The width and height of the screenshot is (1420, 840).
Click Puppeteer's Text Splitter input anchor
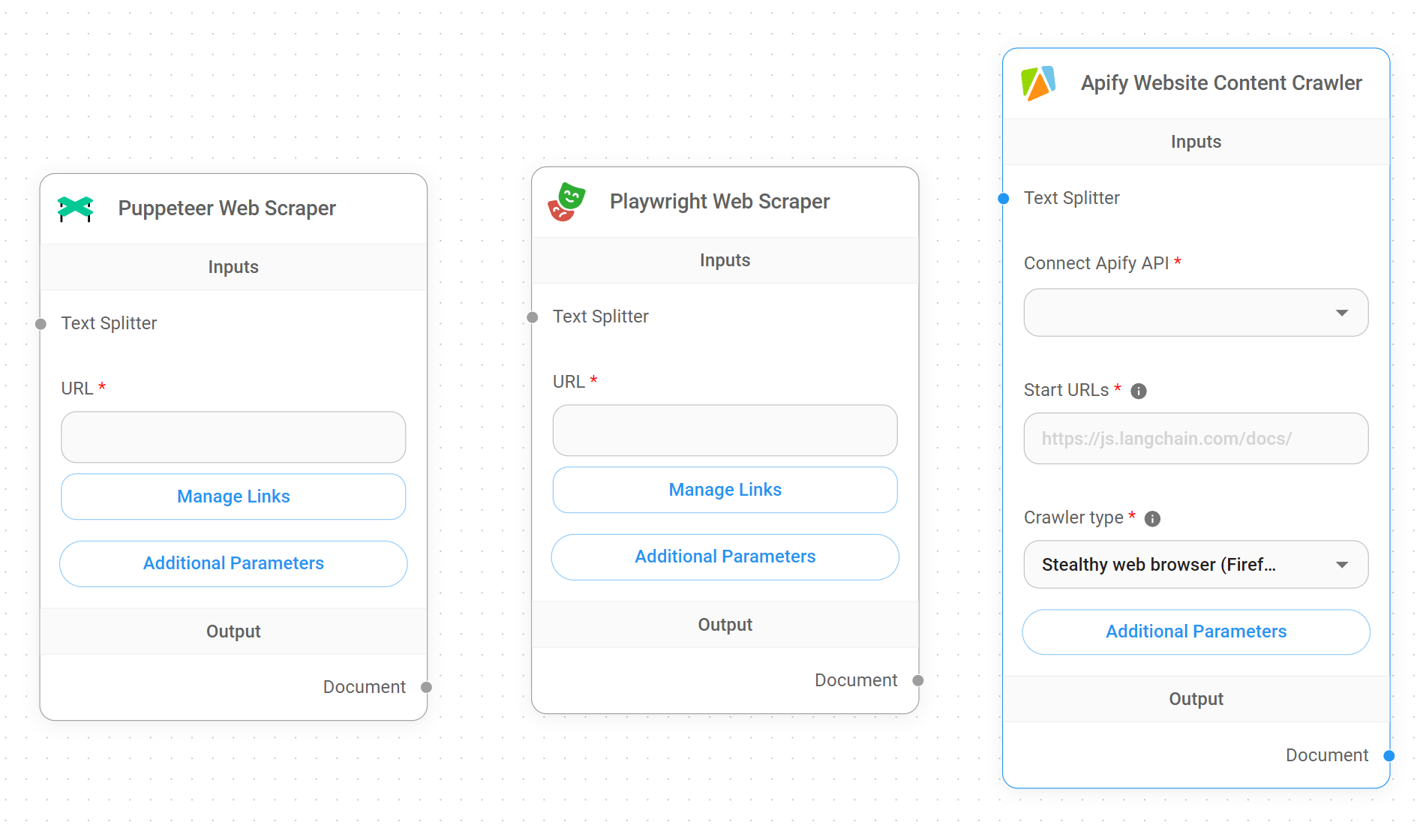(41, 324)
